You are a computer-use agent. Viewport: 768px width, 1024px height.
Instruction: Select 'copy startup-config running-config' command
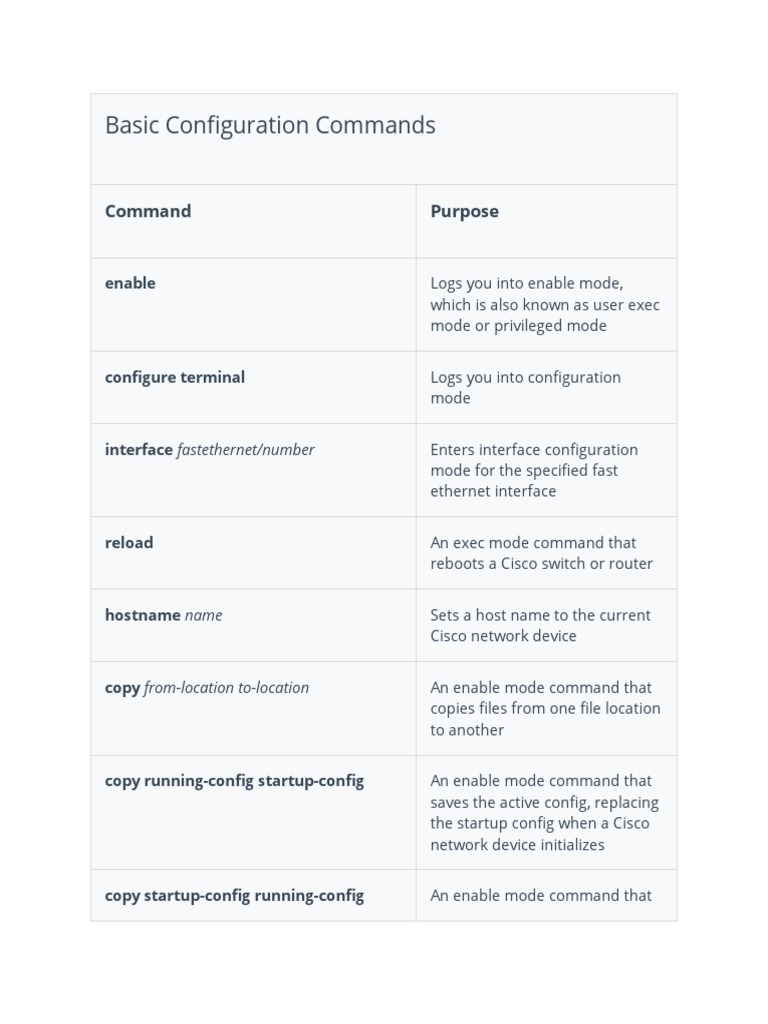click(x=234, y=896)
